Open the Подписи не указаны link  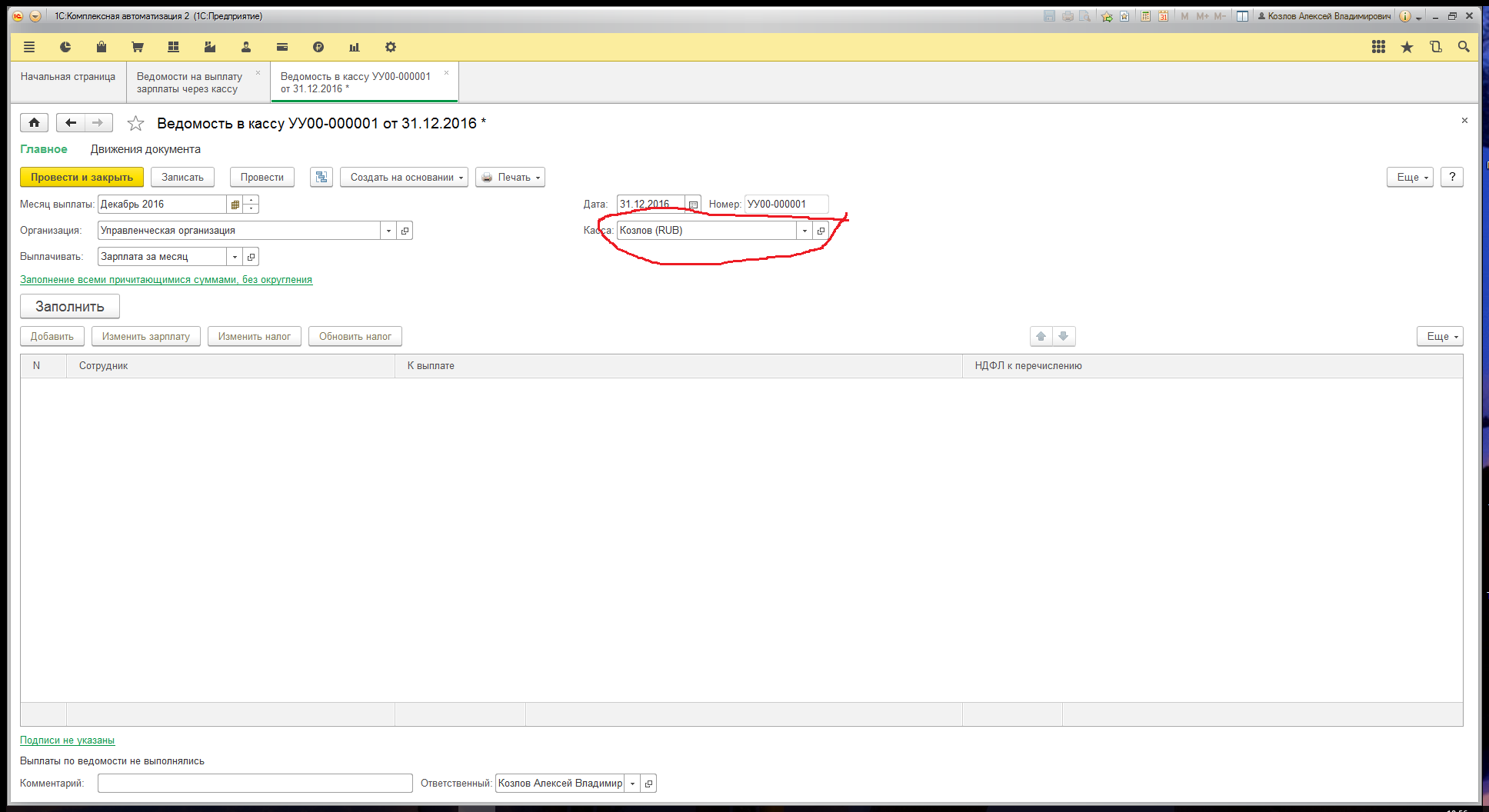click(x=67, y=740)
